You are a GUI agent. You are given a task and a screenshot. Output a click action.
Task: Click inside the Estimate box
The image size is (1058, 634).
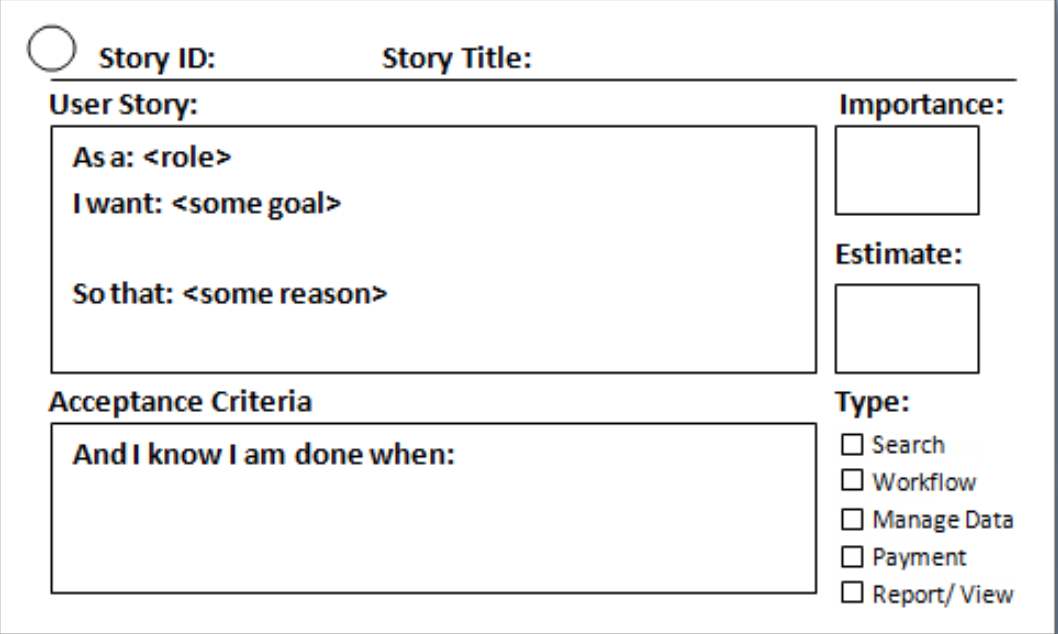[x=907, y=328]
